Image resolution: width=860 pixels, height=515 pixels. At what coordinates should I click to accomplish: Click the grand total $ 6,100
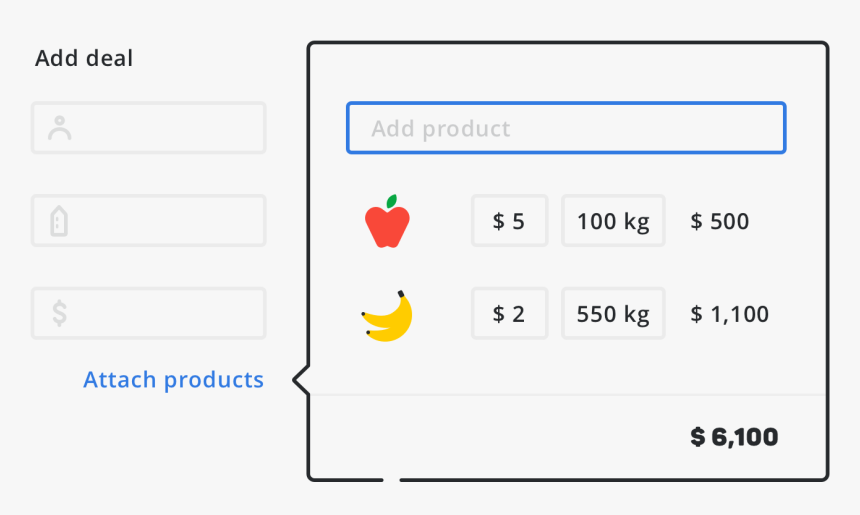tap(734, 437)
